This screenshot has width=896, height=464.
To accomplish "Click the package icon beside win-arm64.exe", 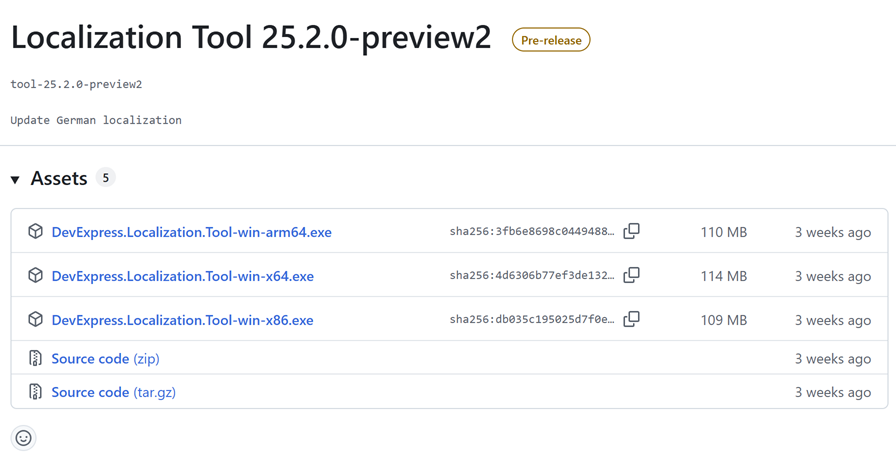I will point(35,231).
